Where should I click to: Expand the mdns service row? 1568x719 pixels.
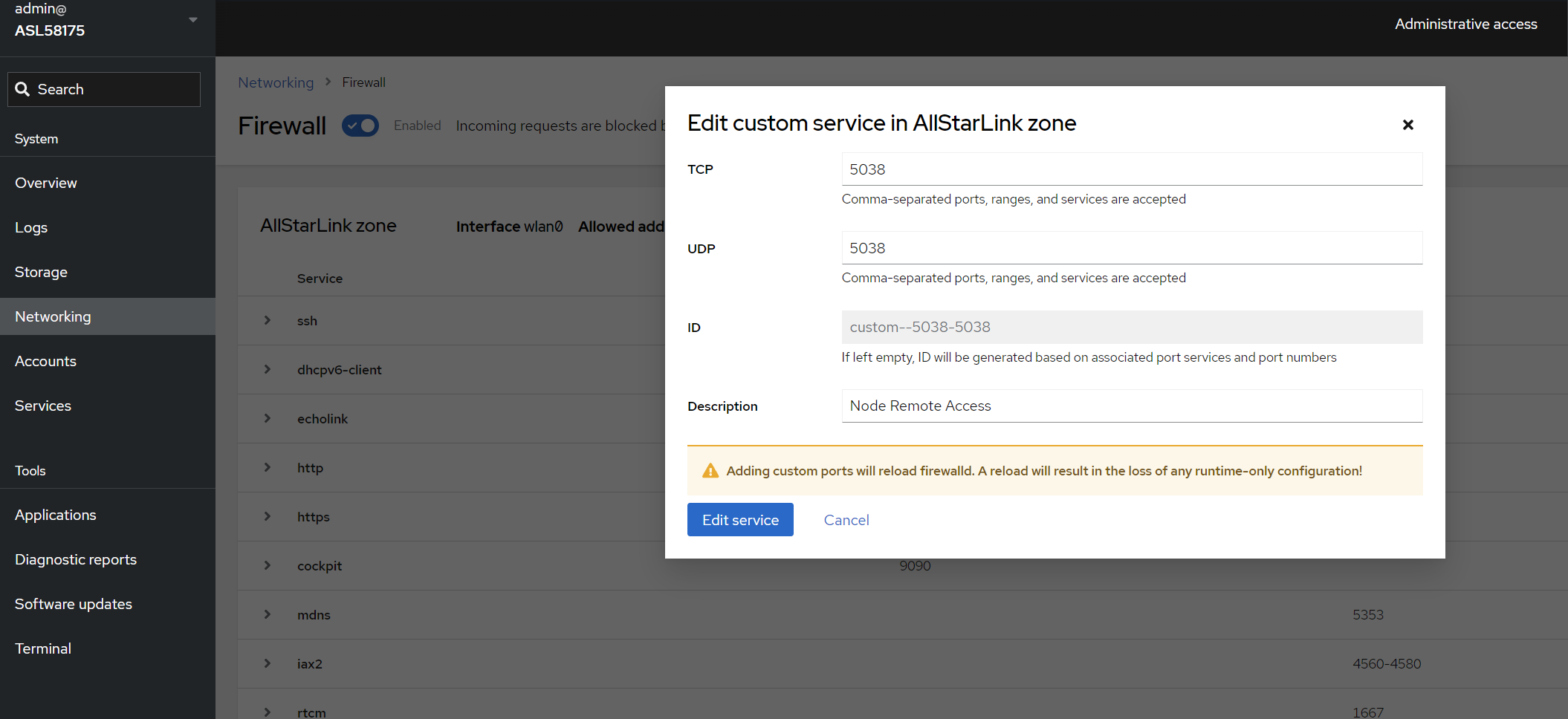268,614
